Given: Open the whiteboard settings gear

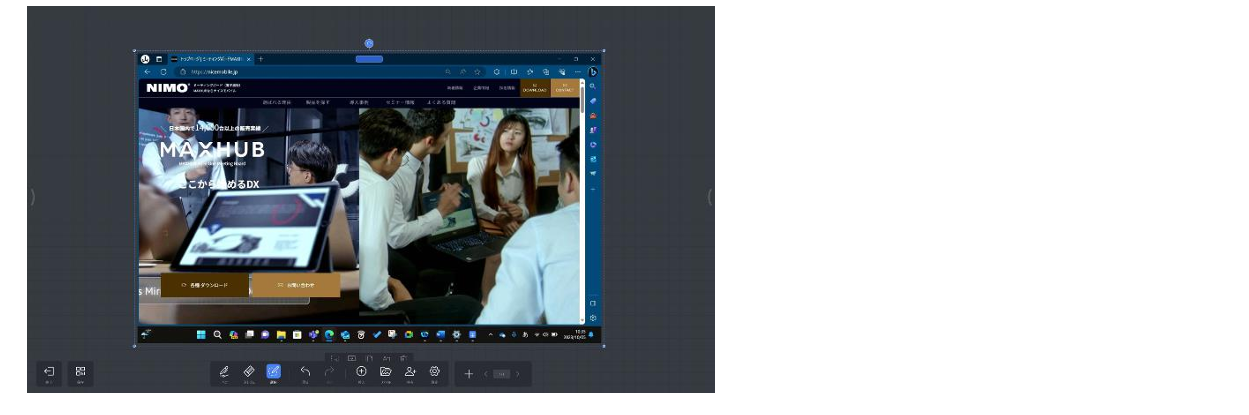Looking at the screenshot, I should tap(435, 371).
